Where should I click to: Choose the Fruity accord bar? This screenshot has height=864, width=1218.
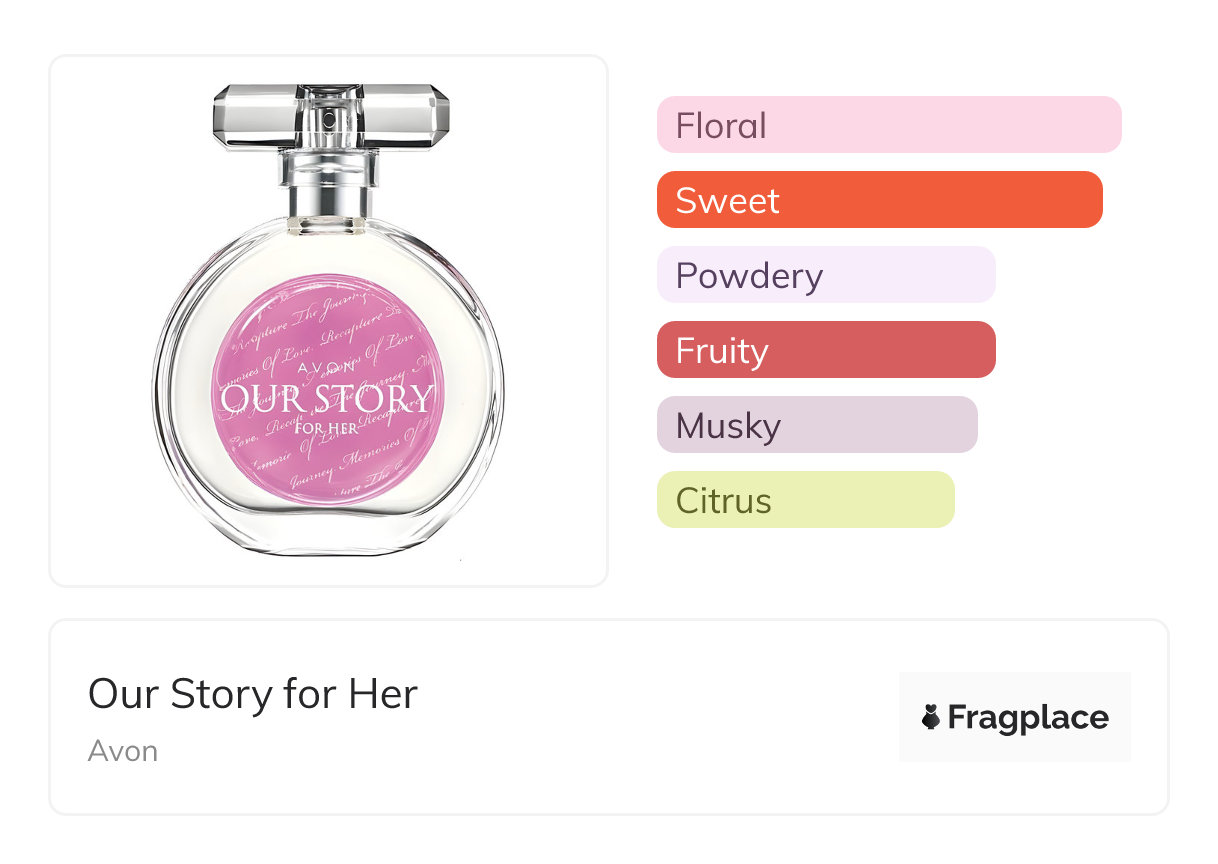(x=825, y=350)
